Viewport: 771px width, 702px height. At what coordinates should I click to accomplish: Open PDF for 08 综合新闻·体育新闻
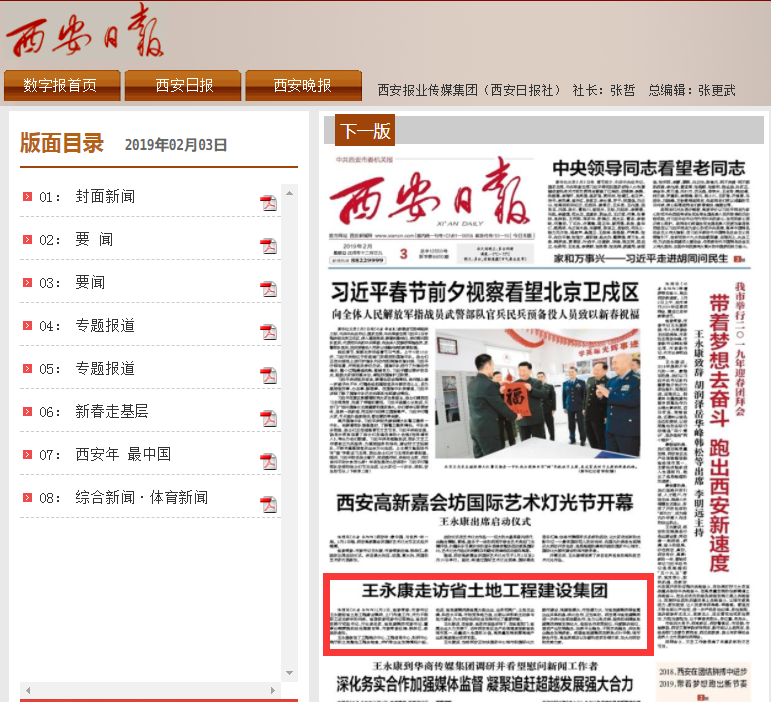[x=268, y=504]
